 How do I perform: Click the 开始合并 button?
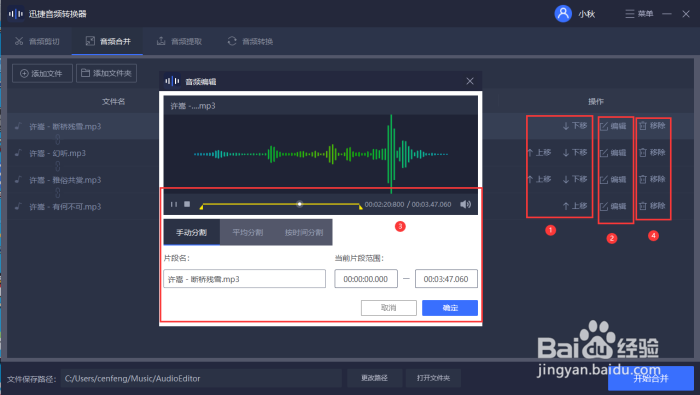point(650,378)
